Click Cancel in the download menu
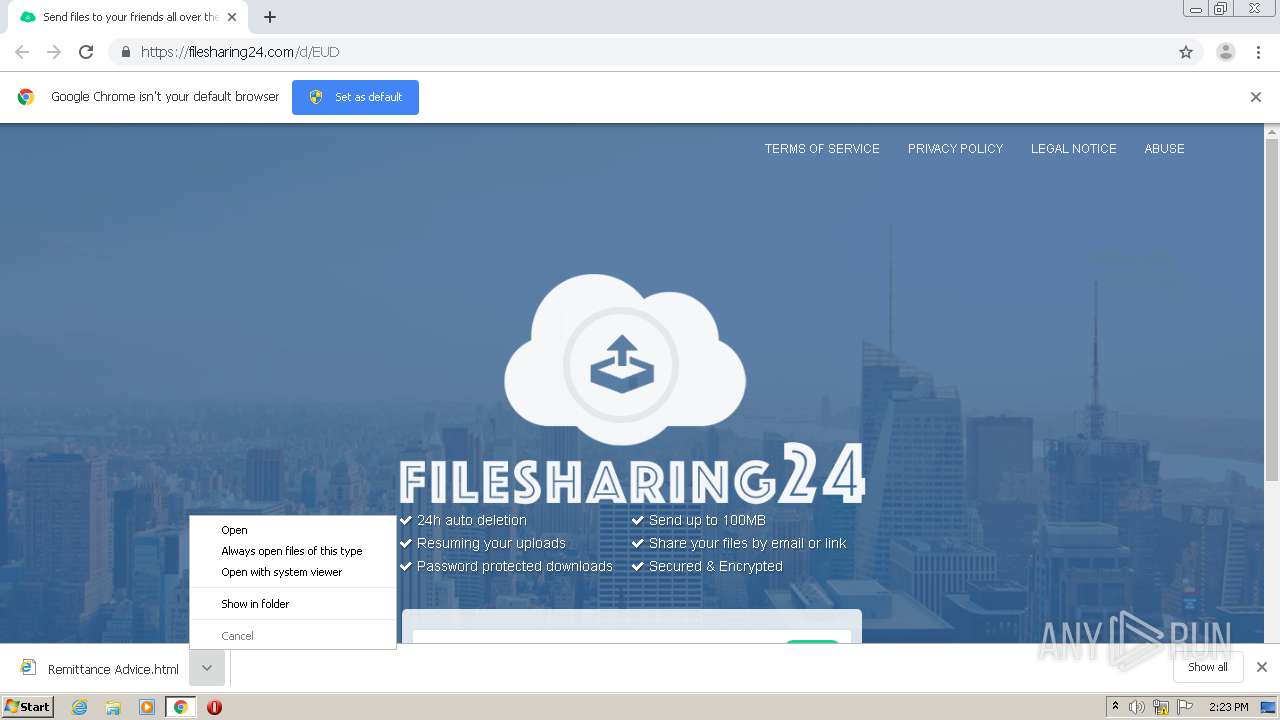 coord(293,636)
